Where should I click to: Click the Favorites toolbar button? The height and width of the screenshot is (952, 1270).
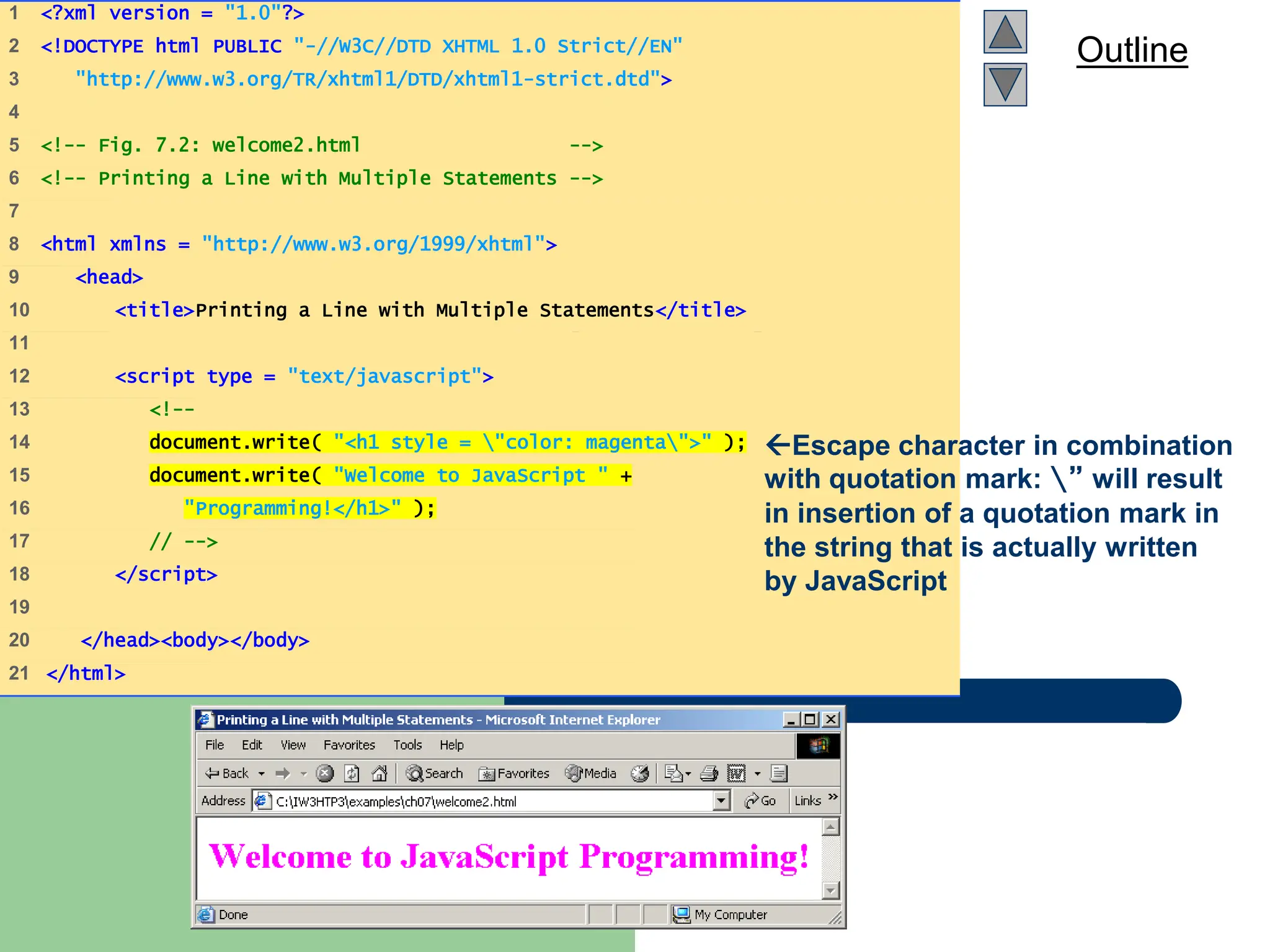514,773
